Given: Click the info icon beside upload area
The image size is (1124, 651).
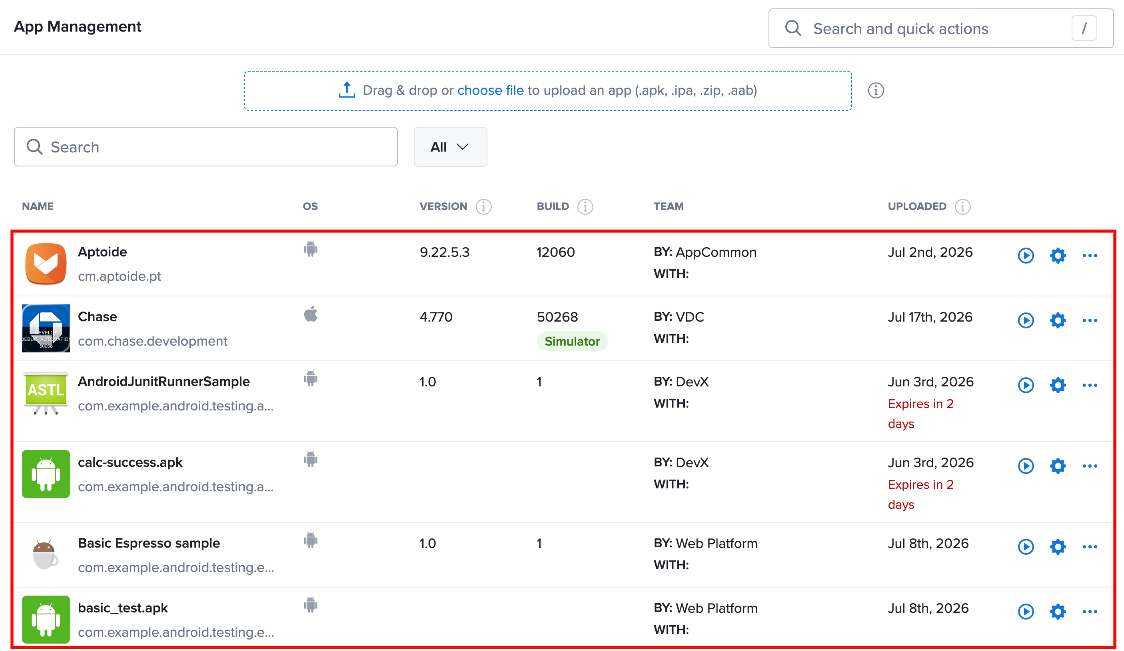Looking at the screenshot, I should click(x=876, y=90).
